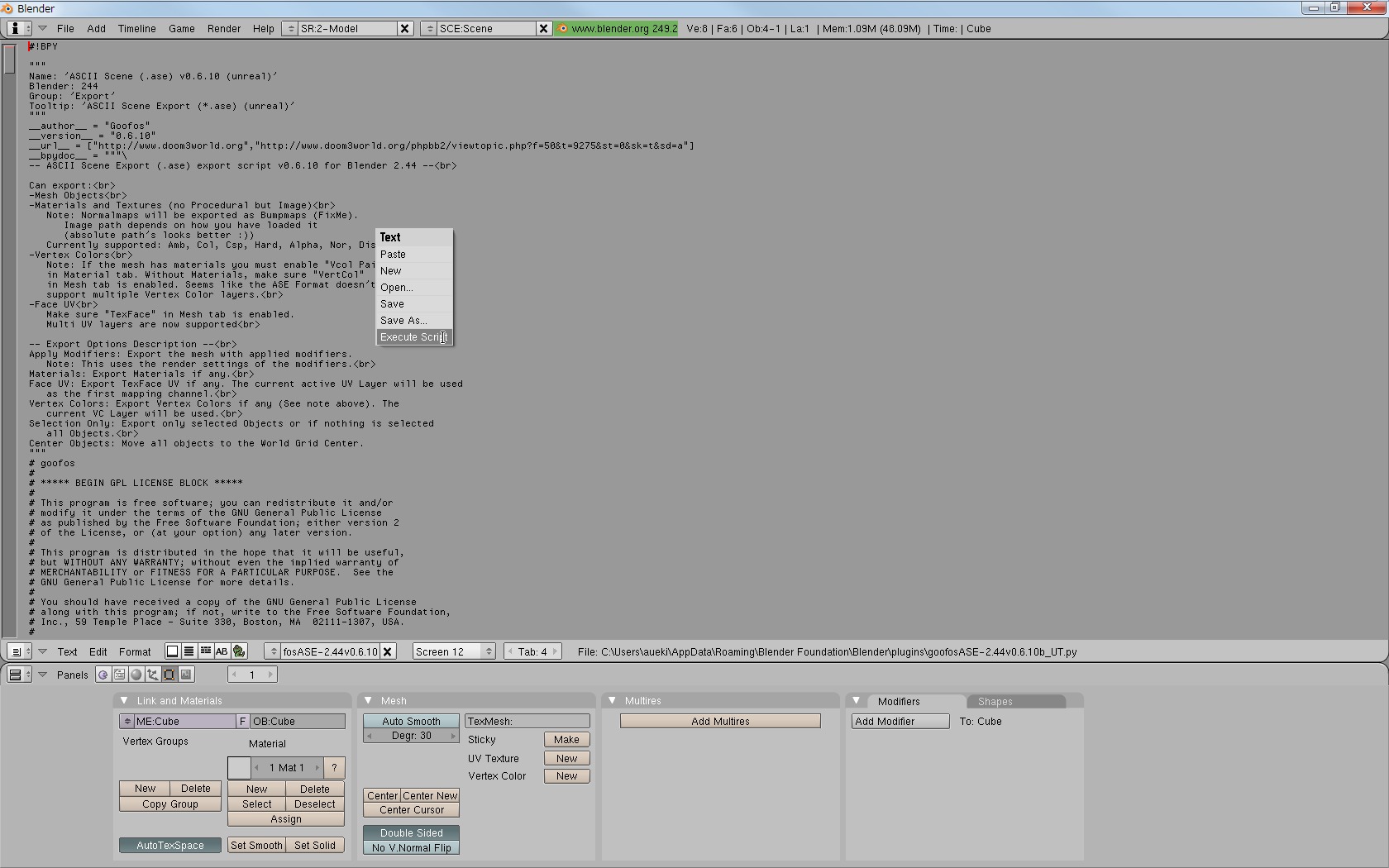Switch to the Shapes tab
The height and width of the screenshot is (868, 1389).
coord(995,701)
